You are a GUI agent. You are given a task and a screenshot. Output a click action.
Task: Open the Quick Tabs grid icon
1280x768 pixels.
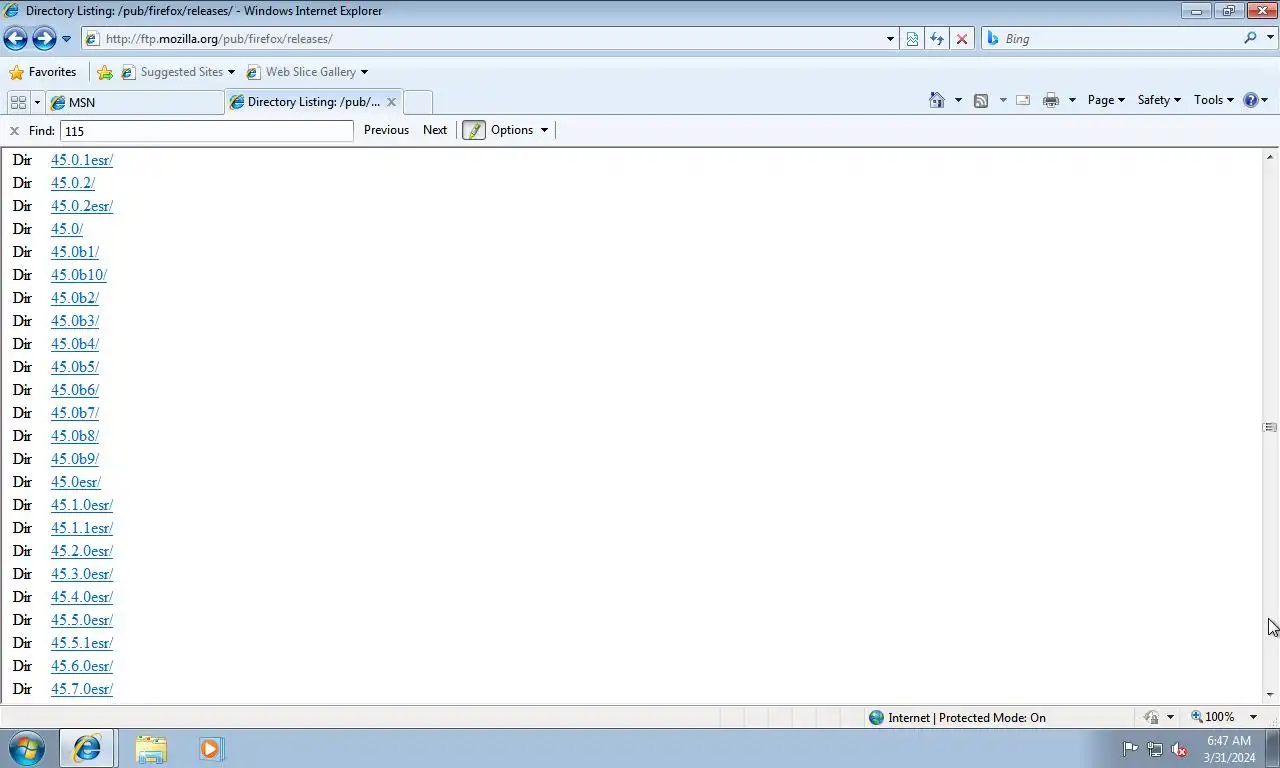click(18, 102)
